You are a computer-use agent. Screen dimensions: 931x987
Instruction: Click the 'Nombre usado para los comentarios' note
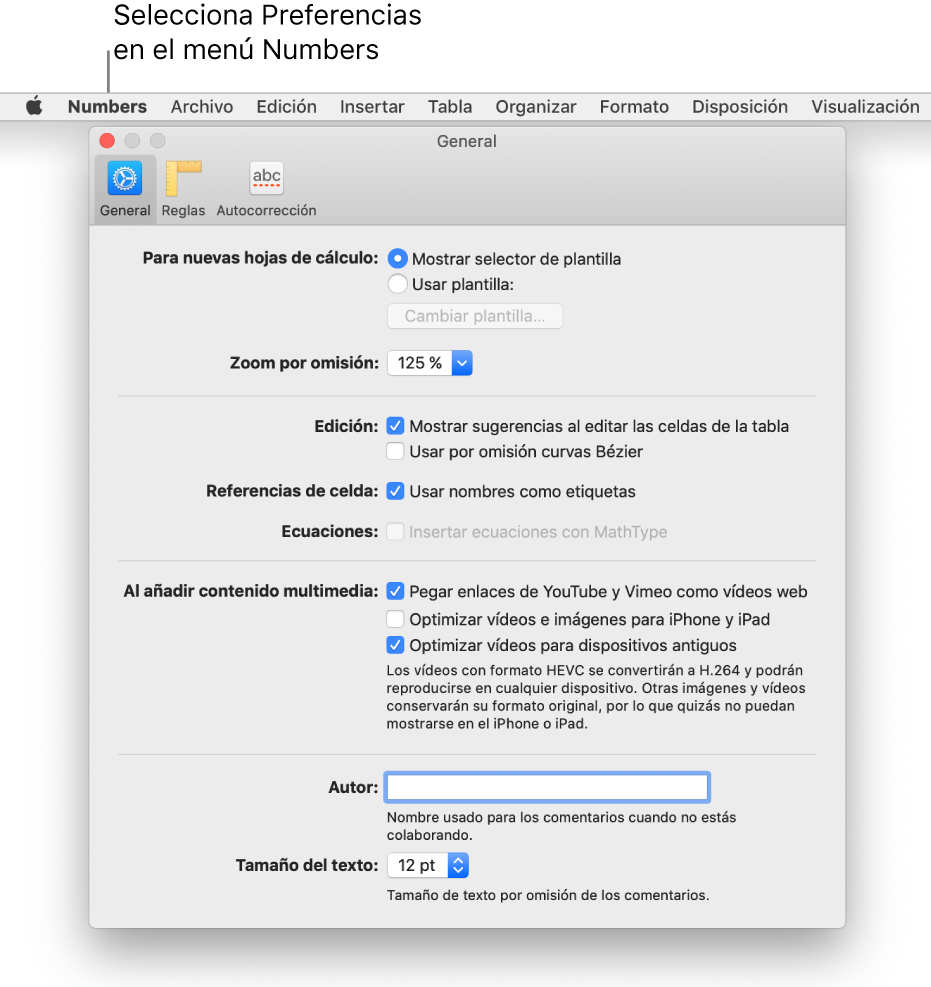click(561, 826)
